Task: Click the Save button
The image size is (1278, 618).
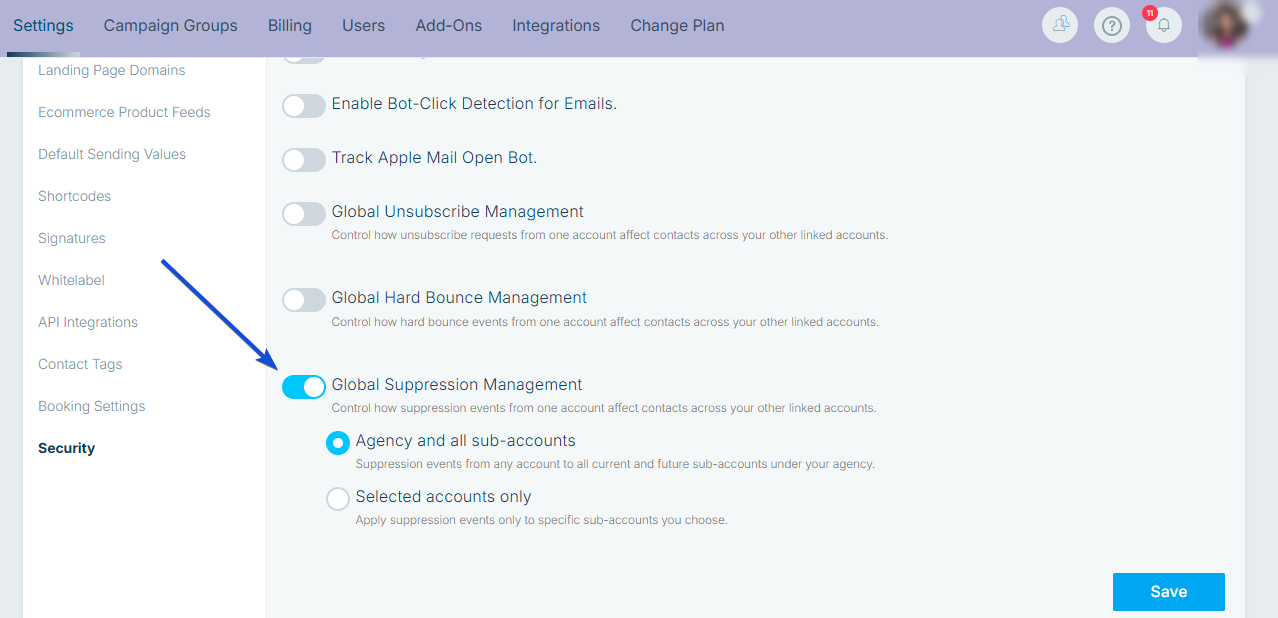Action: coord(1169,591)
